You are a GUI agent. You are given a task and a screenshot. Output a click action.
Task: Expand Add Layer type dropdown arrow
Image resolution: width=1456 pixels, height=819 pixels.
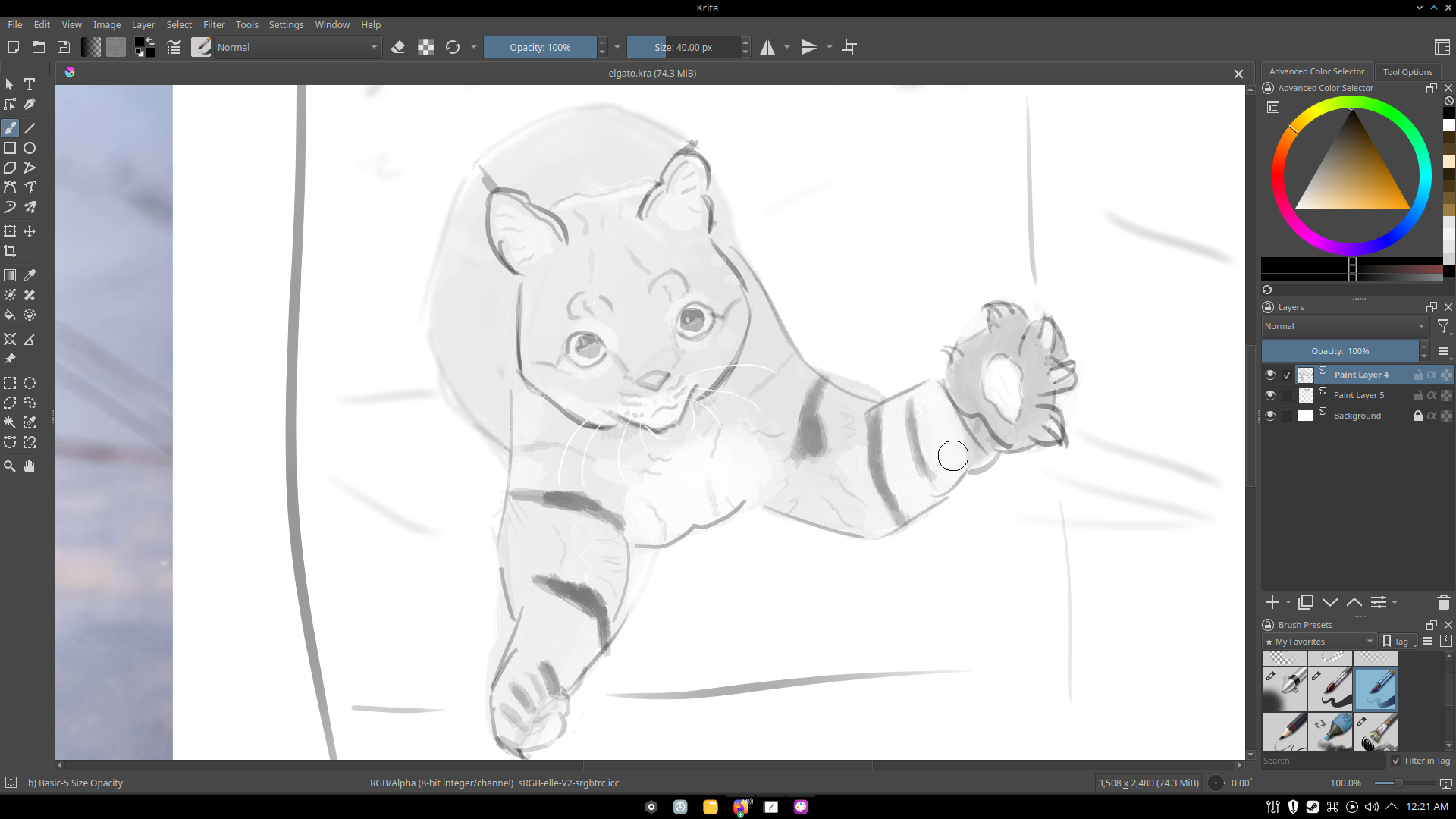tap(1288, 602)
